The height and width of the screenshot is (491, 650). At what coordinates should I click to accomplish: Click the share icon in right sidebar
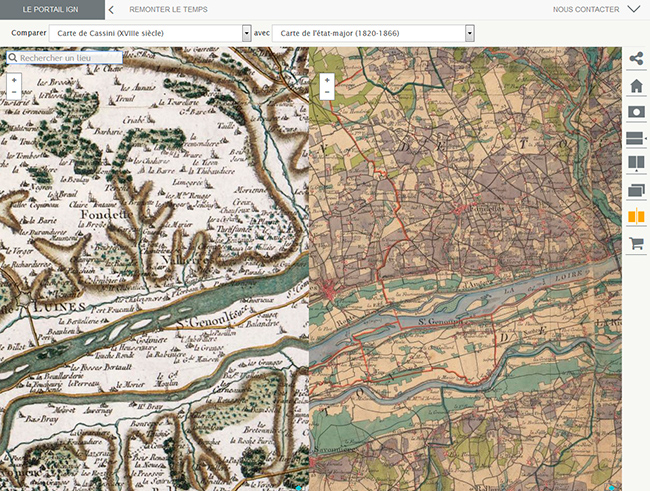tap(636, 58)
